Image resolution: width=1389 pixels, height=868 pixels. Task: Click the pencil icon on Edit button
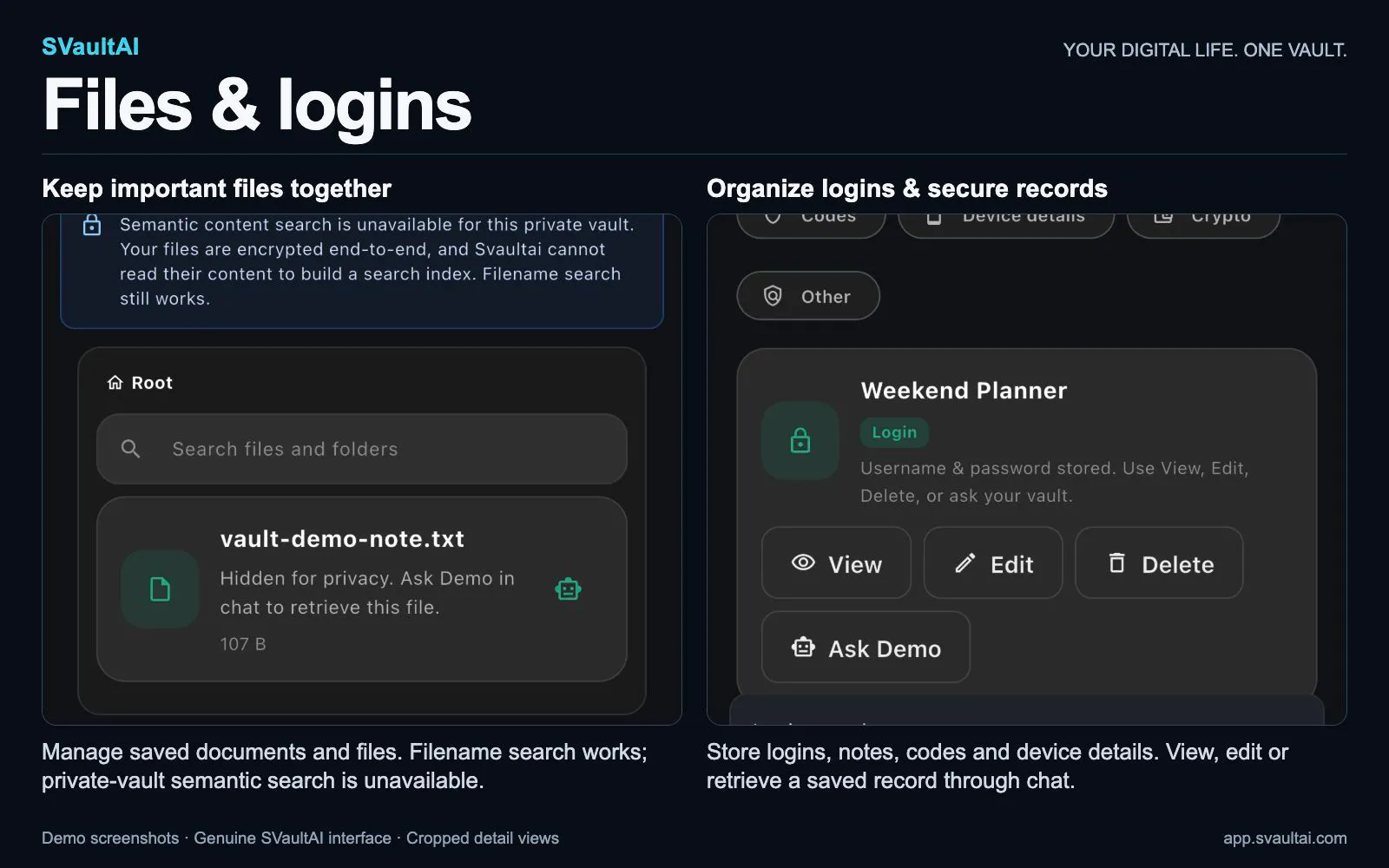965,563
